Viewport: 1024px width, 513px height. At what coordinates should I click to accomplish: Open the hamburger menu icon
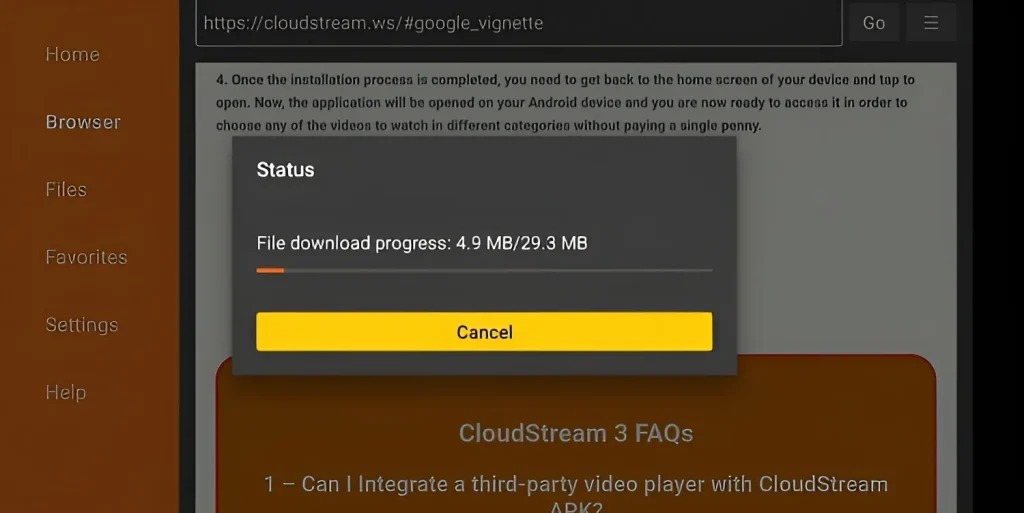tap(931, 23)
